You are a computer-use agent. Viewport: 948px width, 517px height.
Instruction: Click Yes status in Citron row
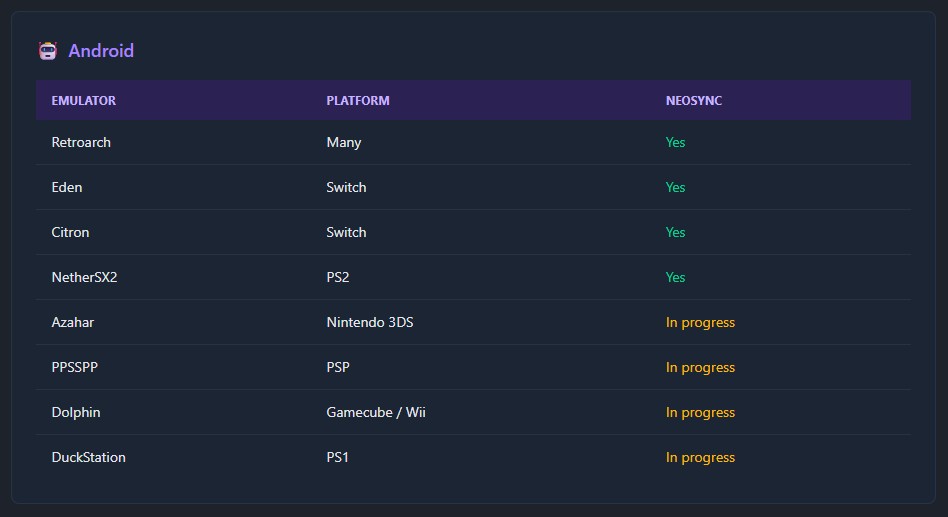(x=675, y=232)
